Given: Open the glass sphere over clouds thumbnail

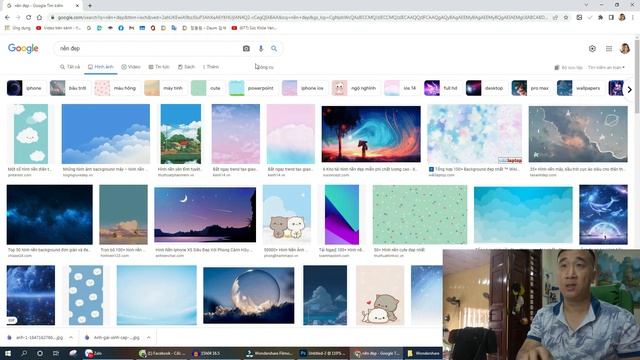Looking at the screenshot, I should coord(249,296).
